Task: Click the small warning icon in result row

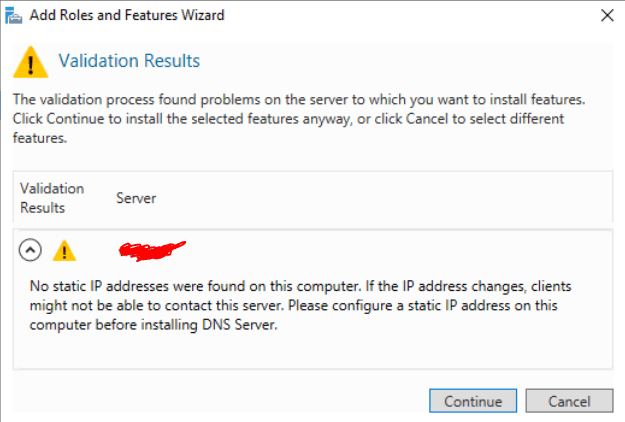Action: point(64,251)
